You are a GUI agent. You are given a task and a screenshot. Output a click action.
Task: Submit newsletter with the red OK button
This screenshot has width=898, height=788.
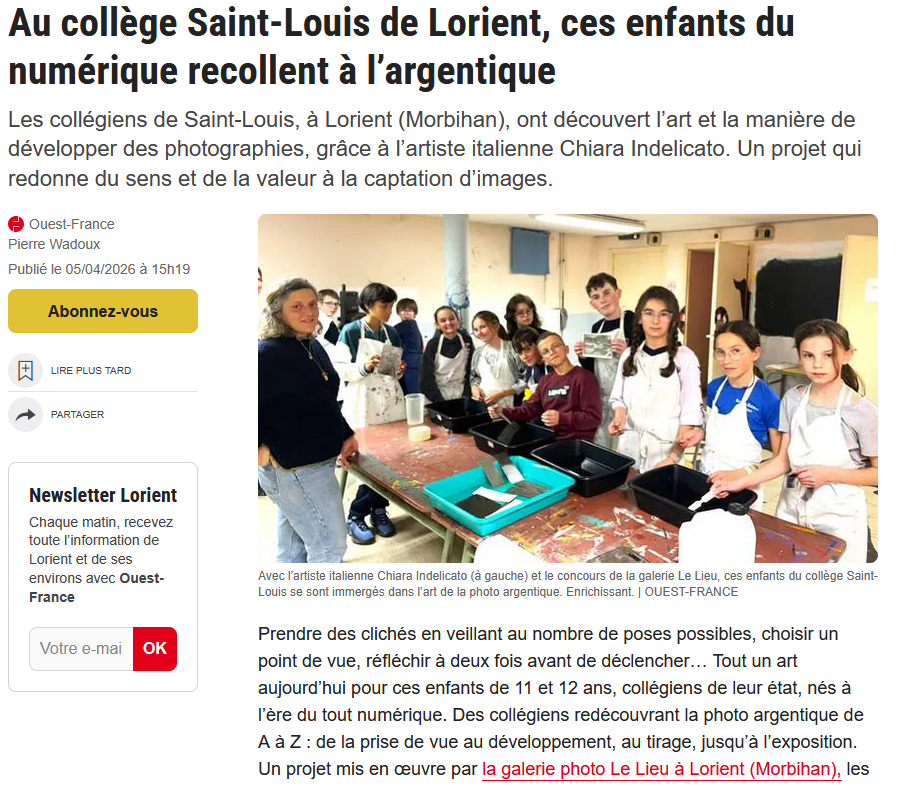[155, 649]
